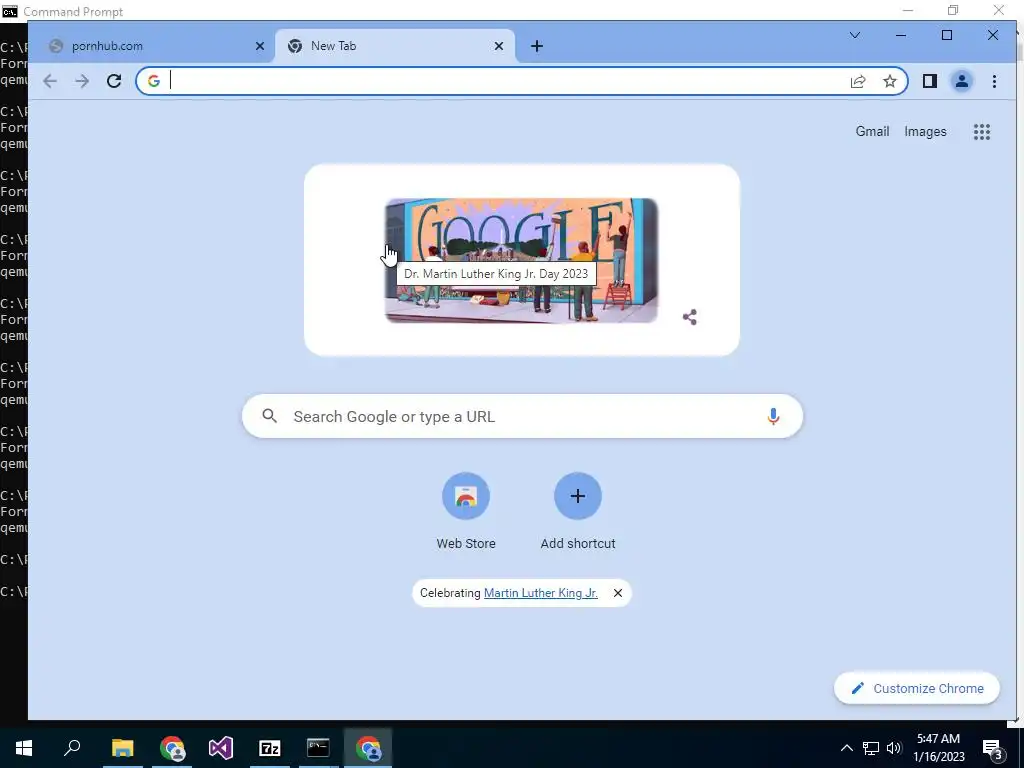Show hidden system tray icons
This screenshot has height=768, width=1024.
846,748
